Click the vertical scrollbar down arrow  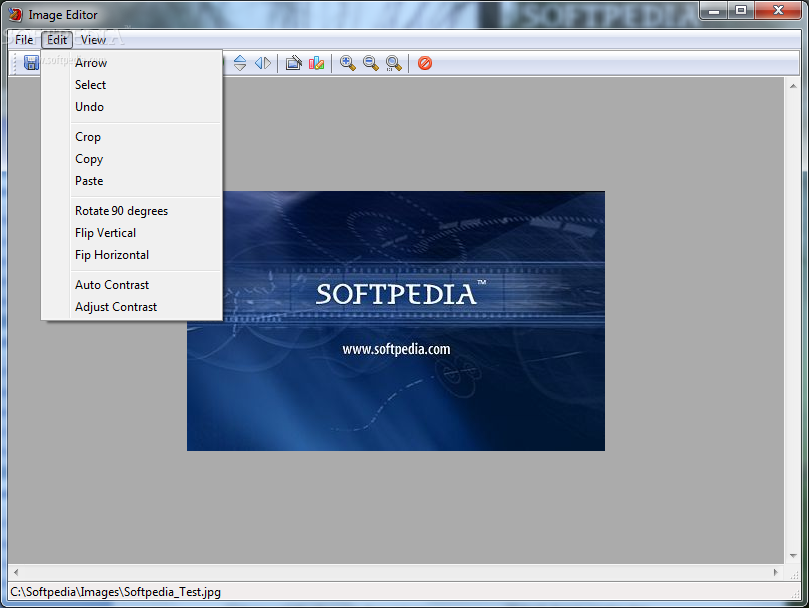coord(793,556)
